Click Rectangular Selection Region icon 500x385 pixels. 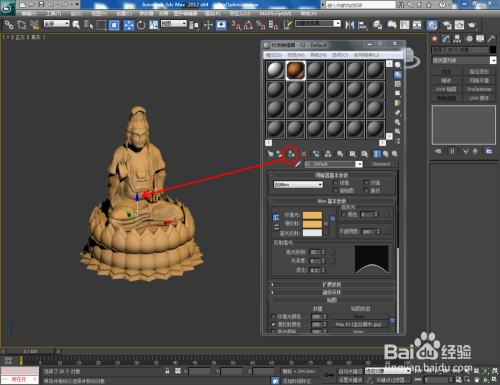(101, 25)
